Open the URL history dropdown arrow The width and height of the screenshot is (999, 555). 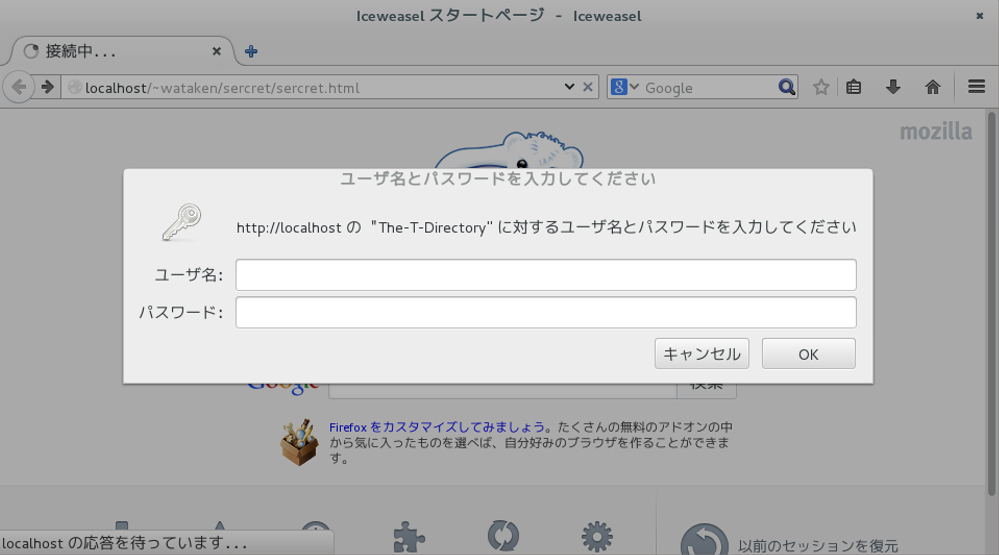(x=569, y=87)
